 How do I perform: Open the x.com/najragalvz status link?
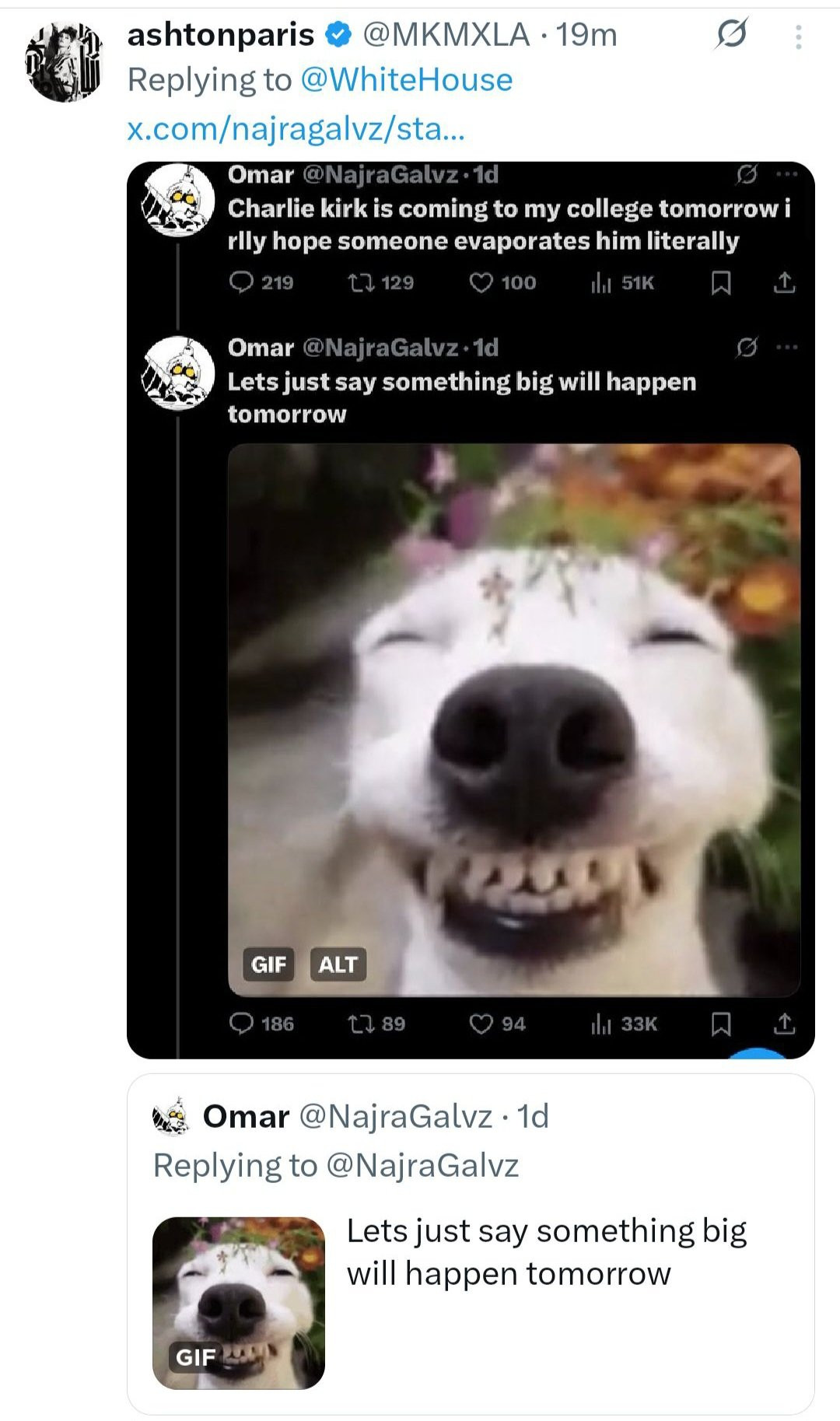pos(296,128)
